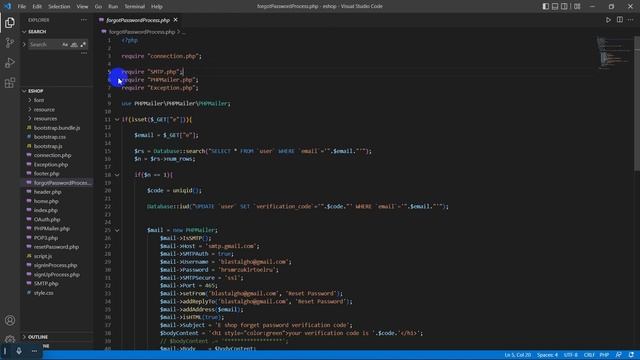Open Customize Layout icon in title bar
Screen dimensions: 640x360
[x=577, y=7]
